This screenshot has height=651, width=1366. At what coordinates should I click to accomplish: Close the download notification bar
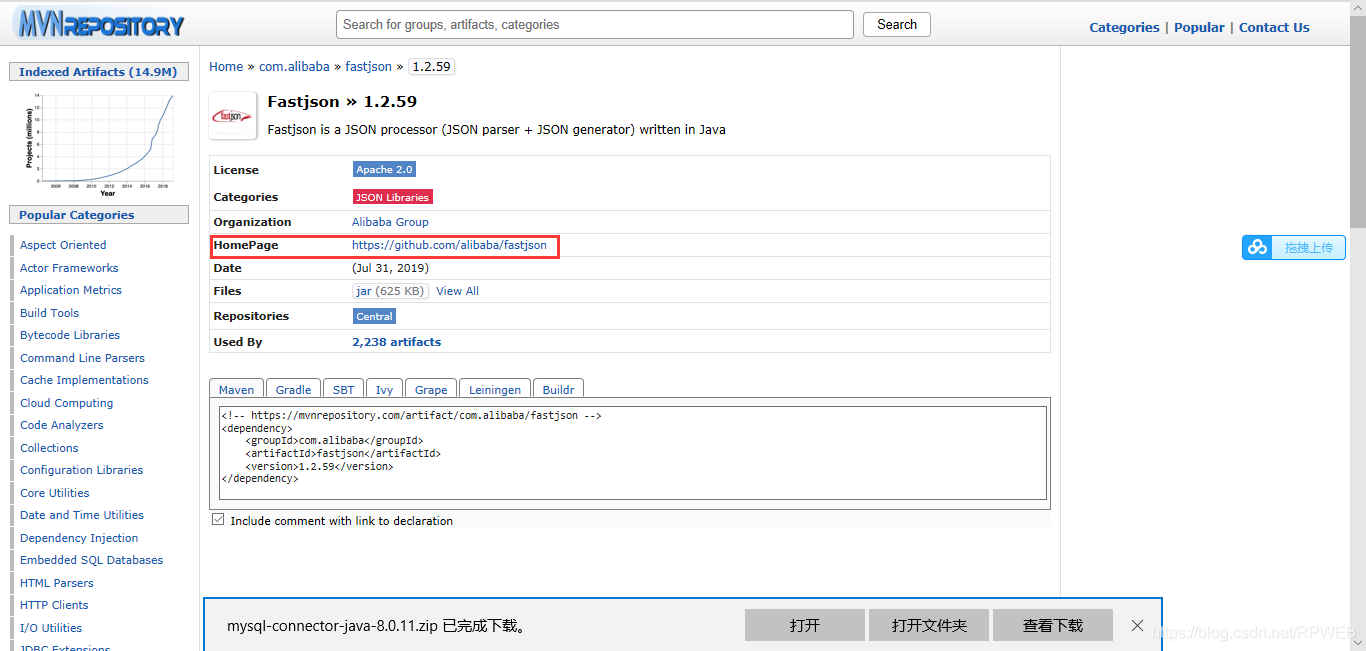click(x=1137, y=625)
